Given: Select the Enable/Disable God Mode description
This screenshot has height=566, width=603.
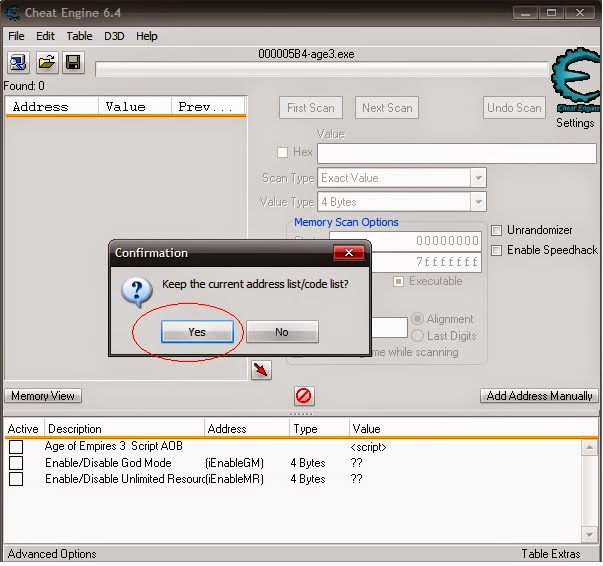Looking at the screenshot, I should coord(108,463).
